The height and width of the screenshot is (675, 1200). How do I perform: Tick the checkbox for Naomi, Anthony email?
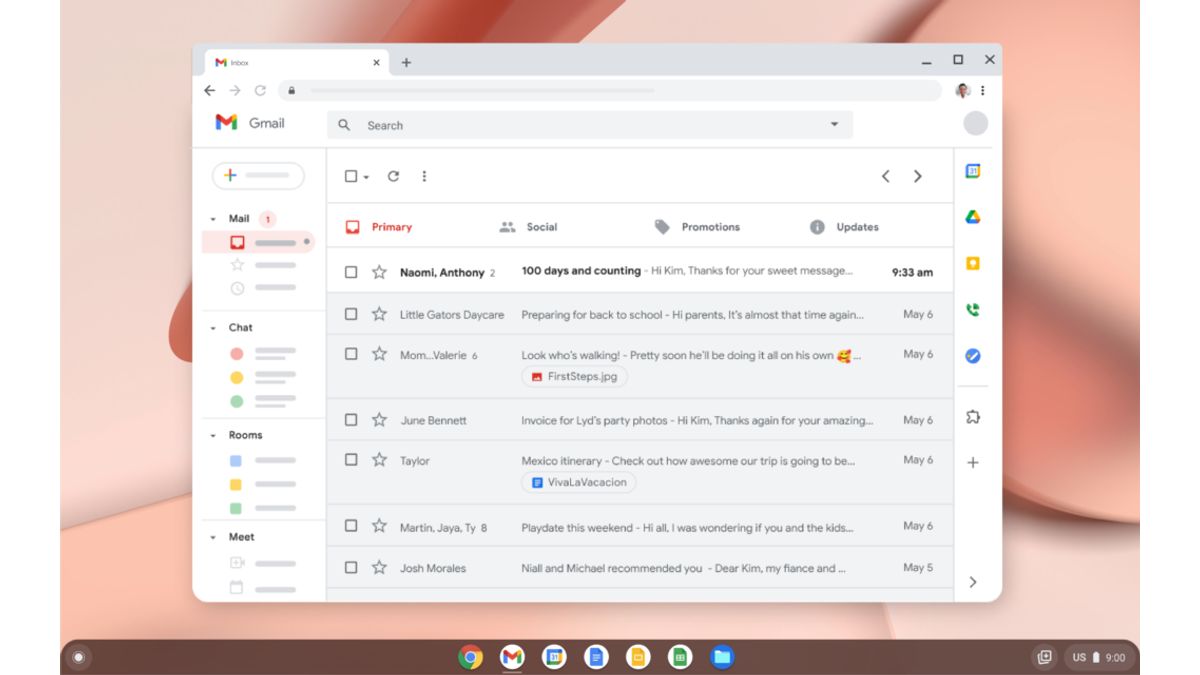click(351, 272)
